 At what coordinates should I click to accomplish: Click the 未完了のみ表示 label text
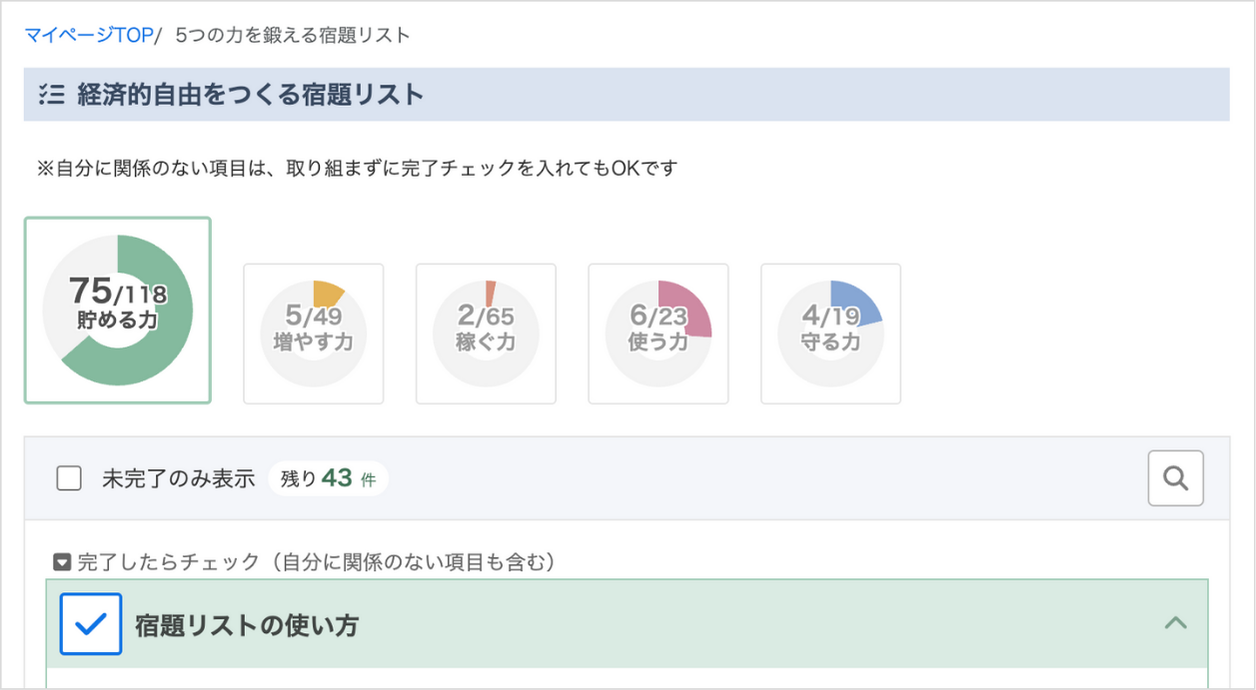[x=178, y=479]
